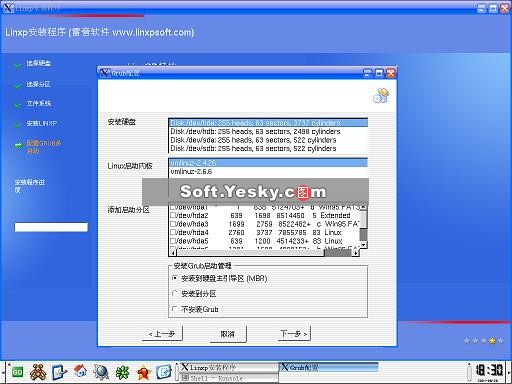Open the red star icon in taskbar
Viewport: 512px width, 384px height.
tap(143, 372)
